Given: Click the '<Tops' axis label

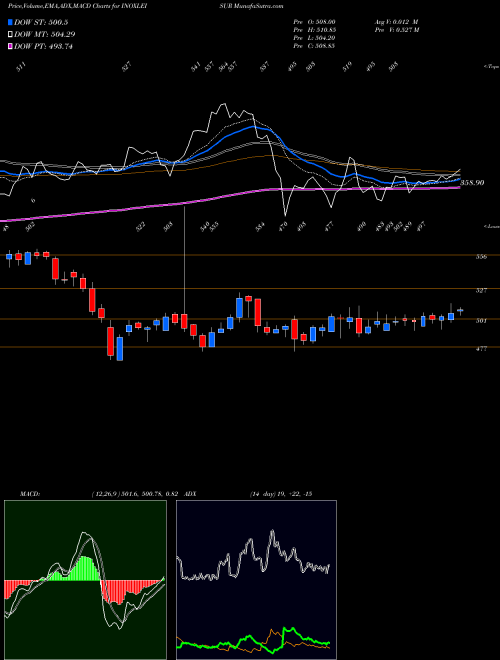Looking at the screenshot, I should coord(491,67).
